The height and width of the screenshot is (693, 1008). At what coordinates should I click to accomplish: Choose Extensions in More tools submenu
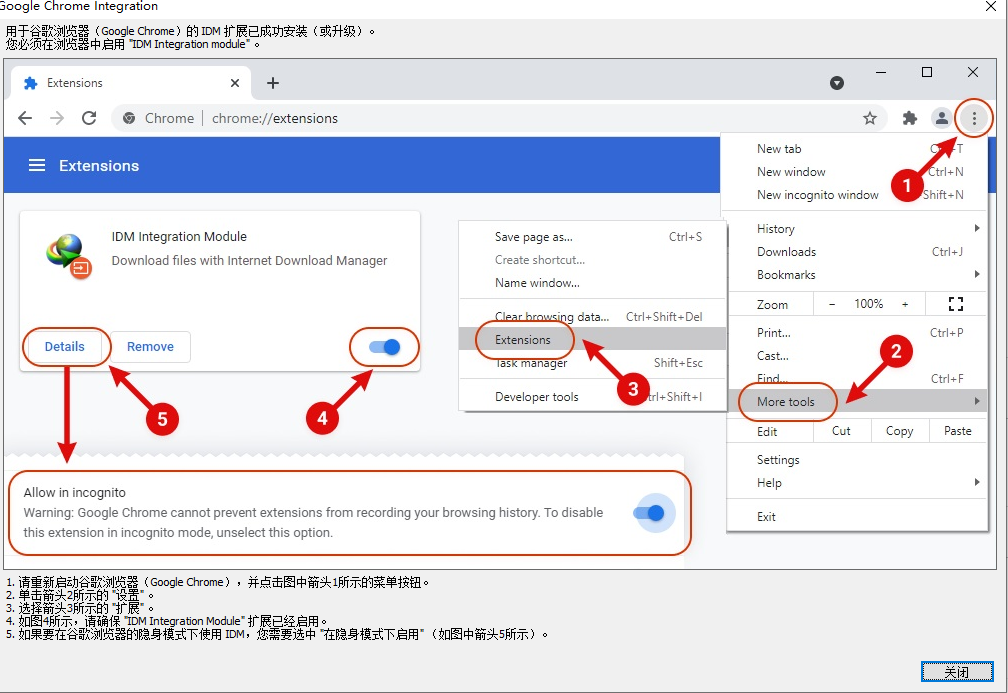point(592,339)
